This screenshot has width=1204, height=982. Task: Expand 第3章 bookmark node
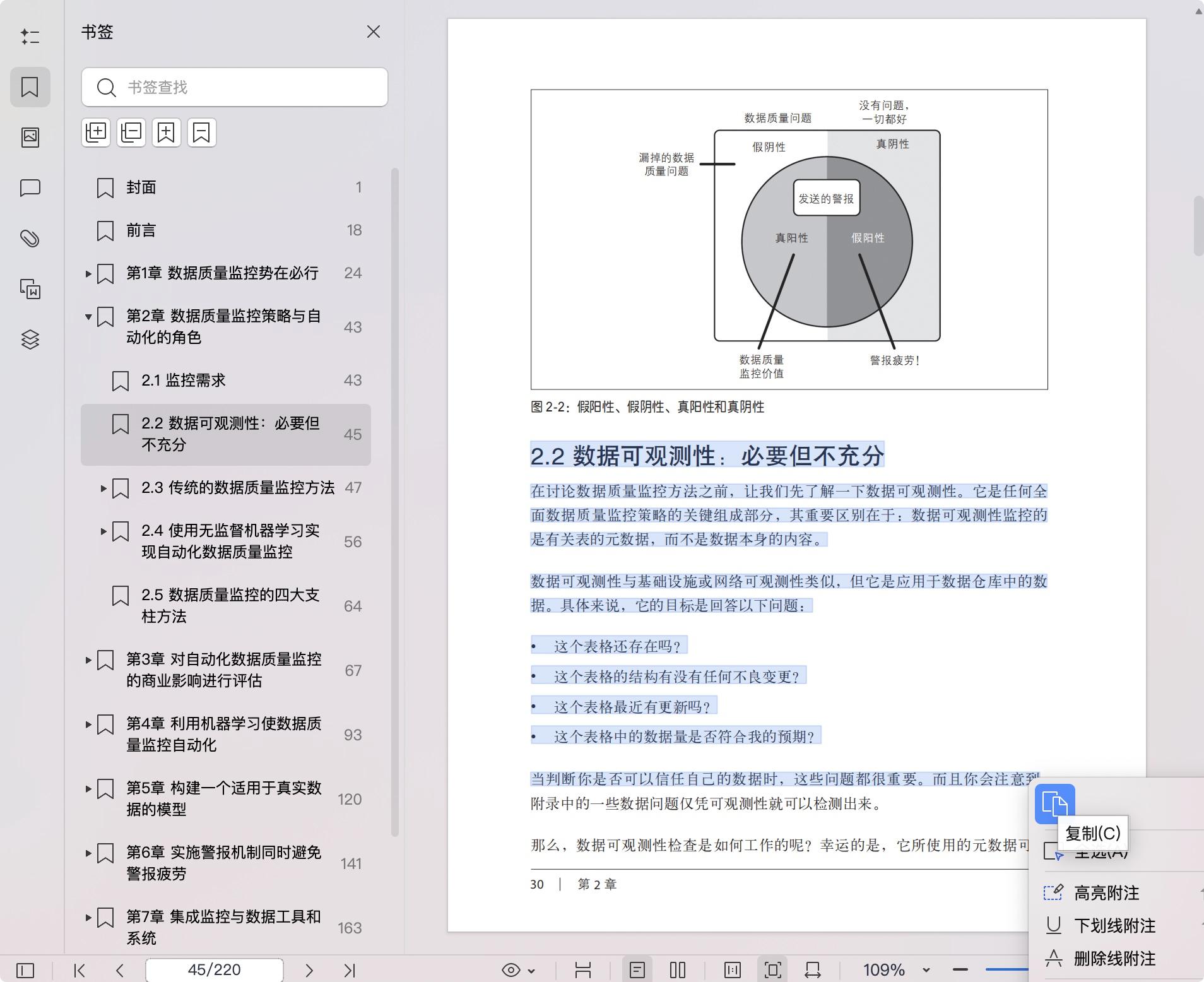88,660
